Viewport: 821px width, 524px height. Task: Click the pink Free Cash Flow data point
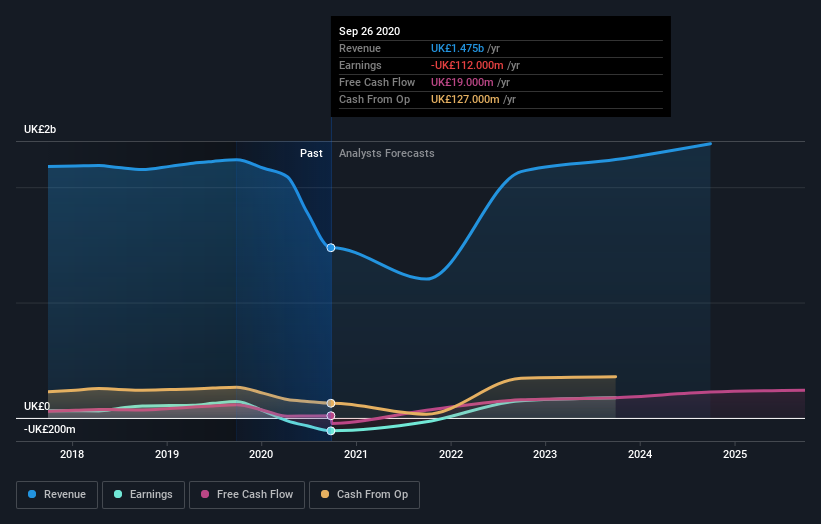click(x=331, y=416)
